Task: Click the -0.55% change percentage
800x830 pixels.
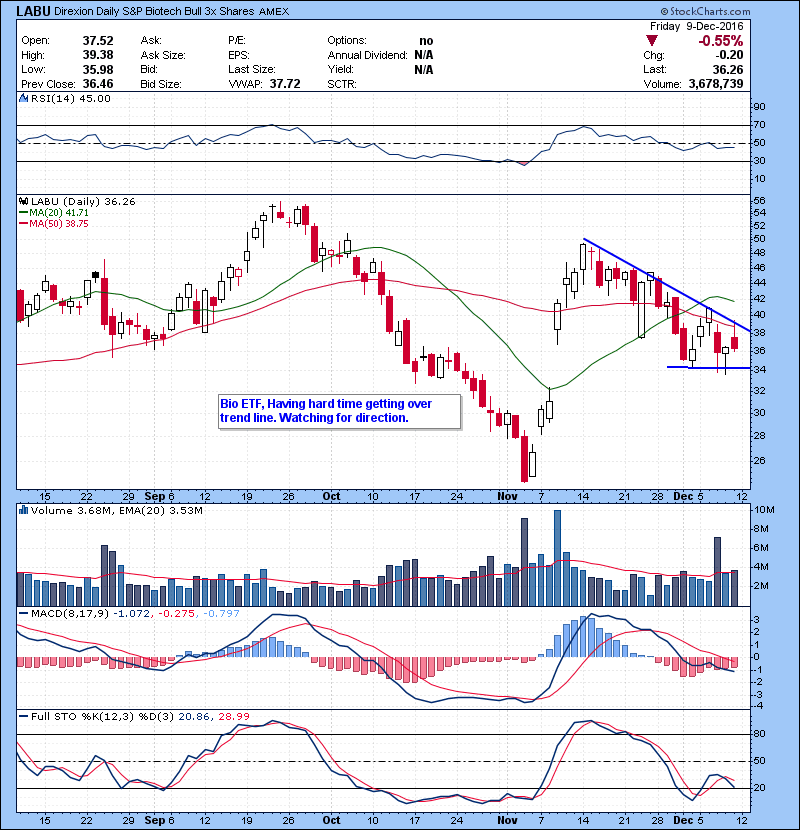Action: 721,41
